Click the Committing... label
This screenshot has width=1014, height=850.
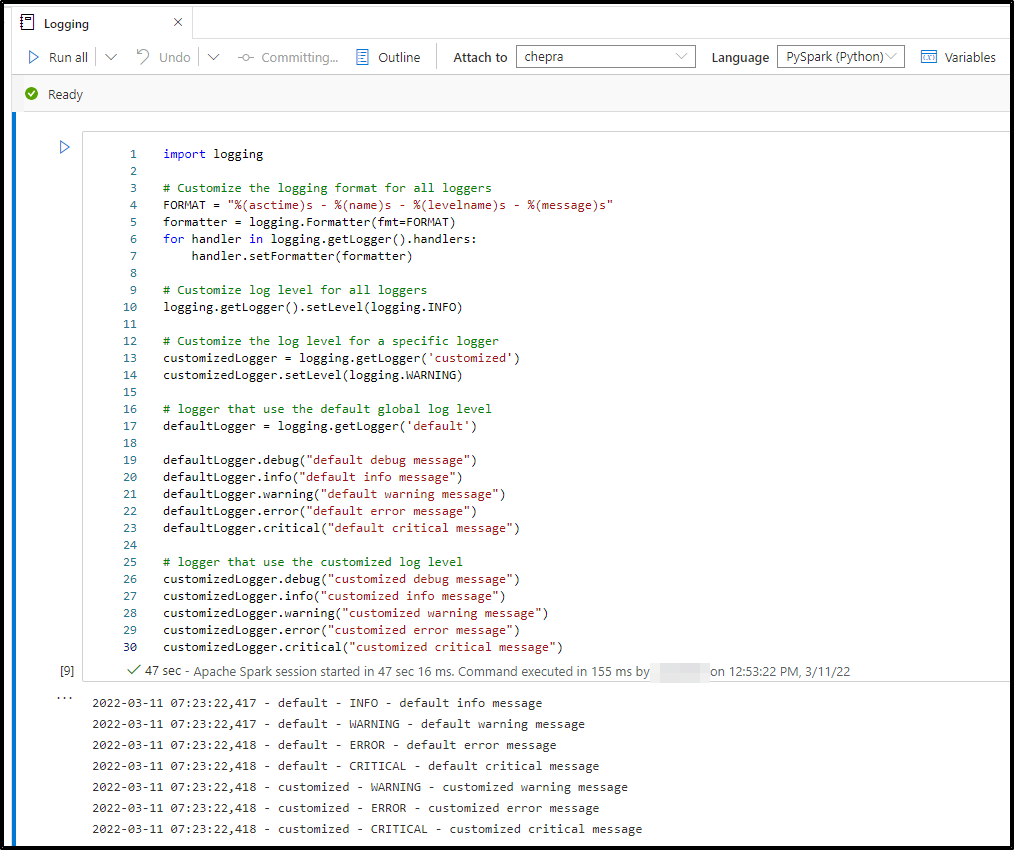(299, 58)
